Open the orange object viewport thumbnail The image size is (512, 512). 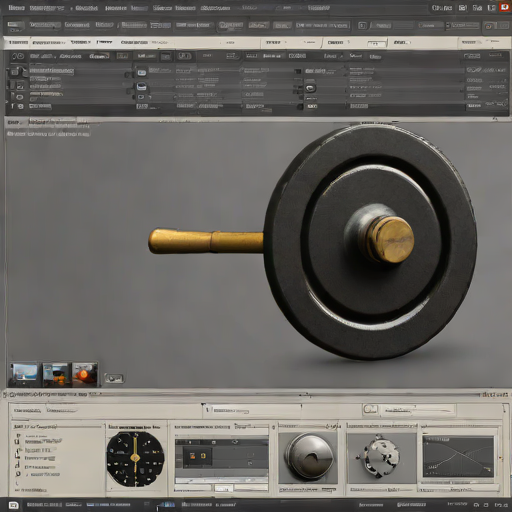85,374
